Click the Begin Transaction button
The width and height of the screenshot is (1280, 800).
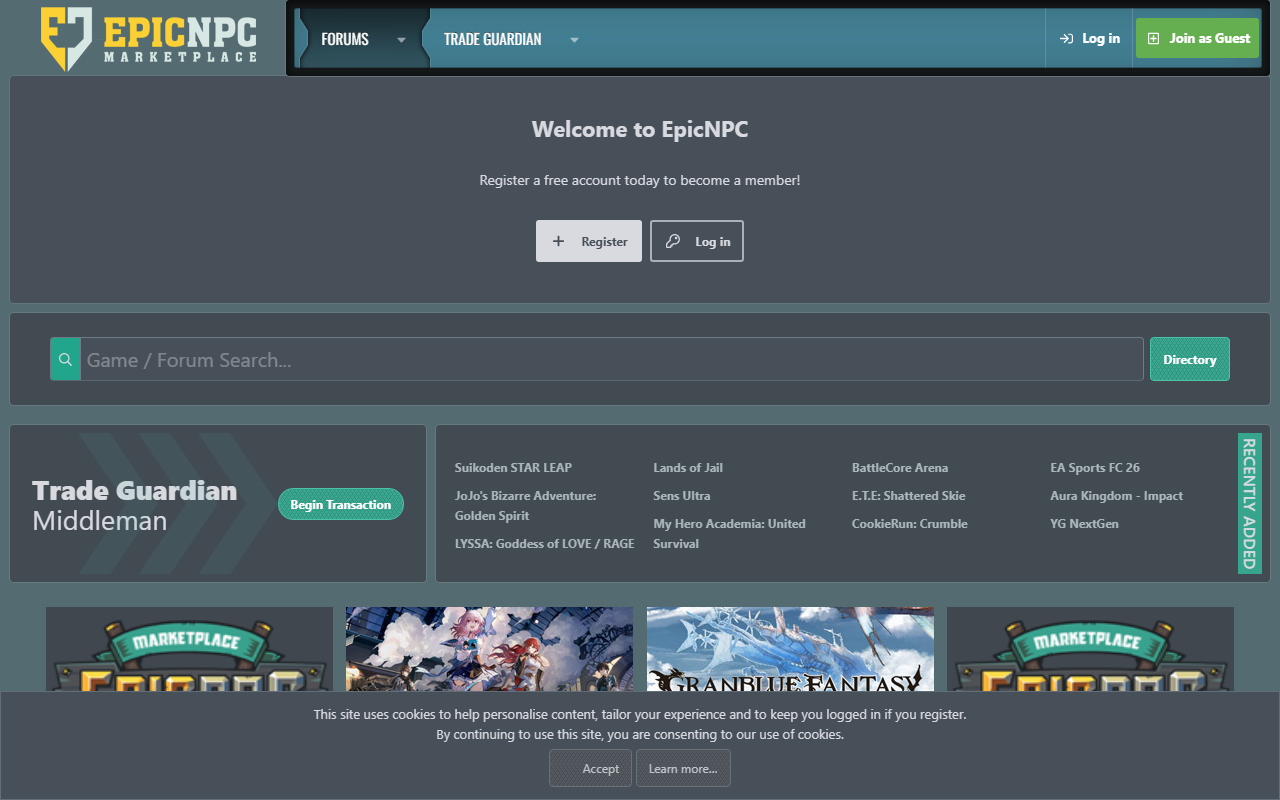pos(341,504)
